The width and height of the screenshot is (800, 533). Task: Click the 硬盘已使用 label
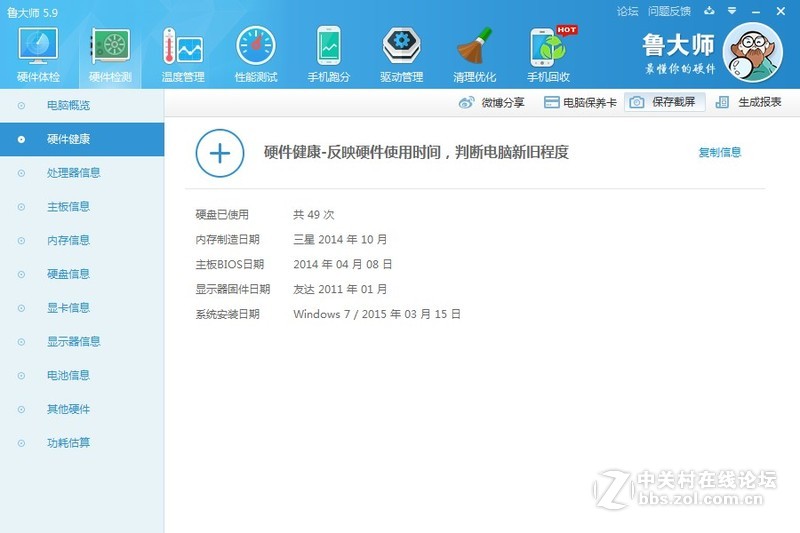222,215
